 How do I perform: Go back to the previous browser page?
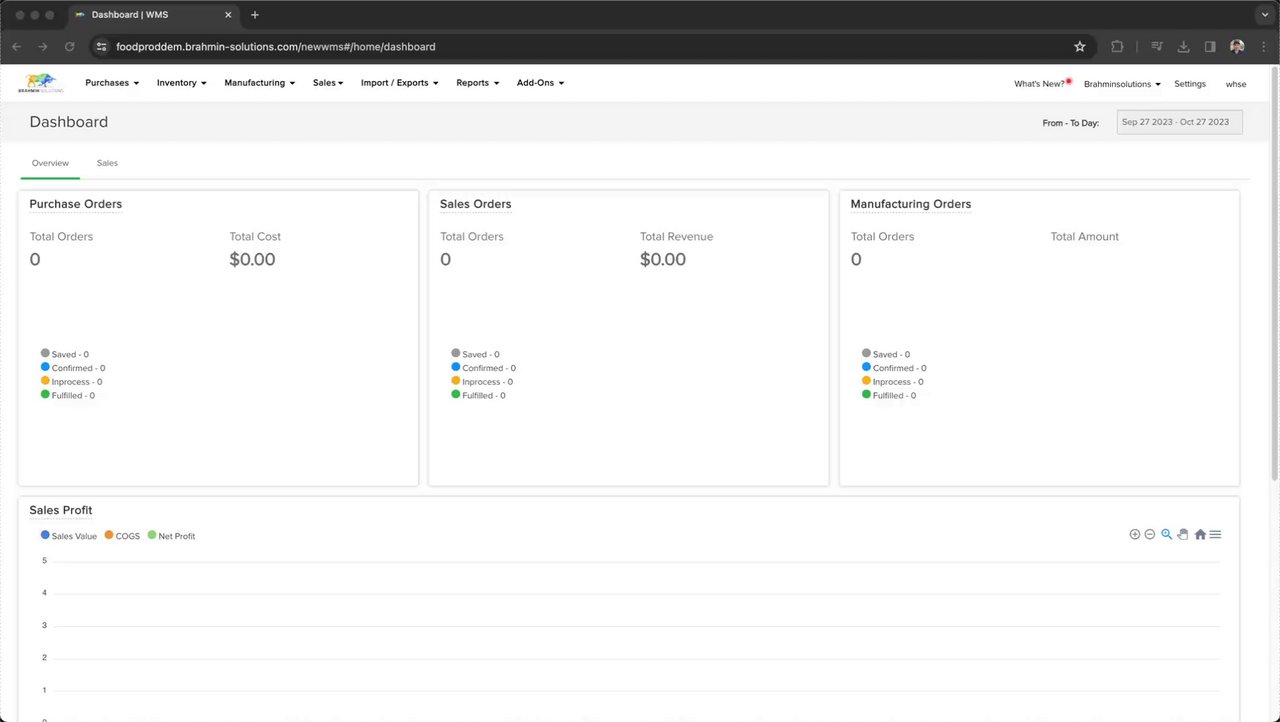pos(16,46)
